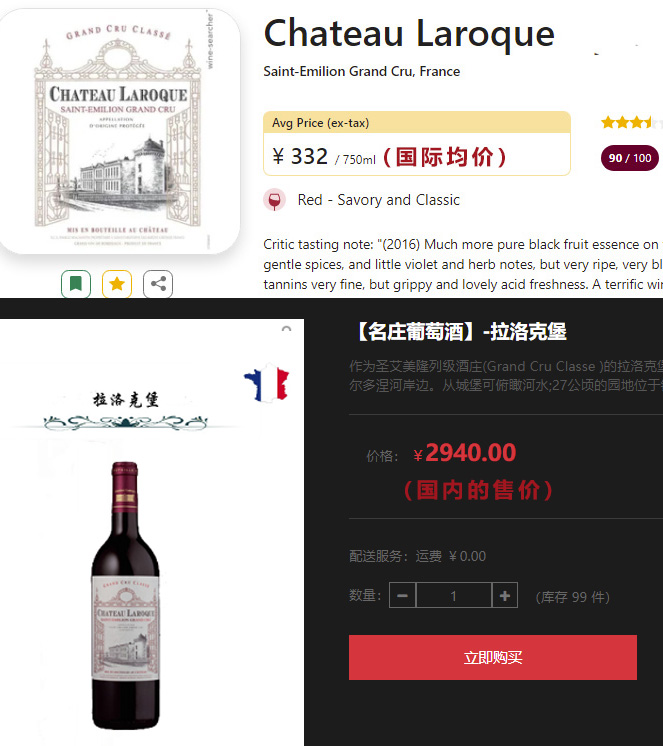Decrease quantity with the minus button
This screenshot has width=663, height=746.
[x=402, y=595]
